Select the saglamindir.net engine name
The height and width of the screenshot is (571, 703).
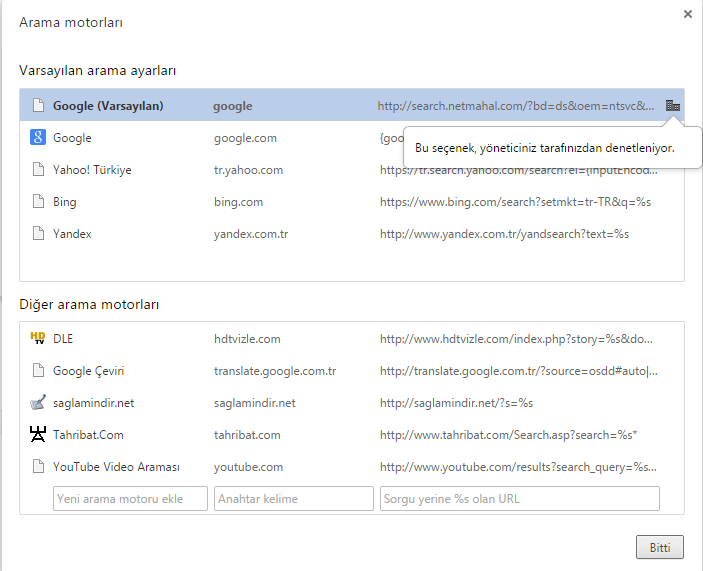(93, 402)
